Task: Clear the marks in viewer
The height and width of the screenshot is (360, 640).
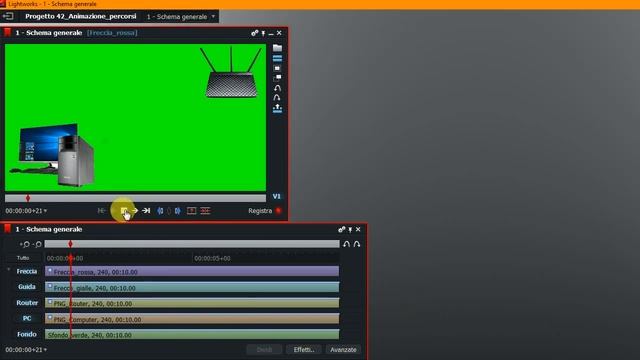Action: [x=169, y=211]
